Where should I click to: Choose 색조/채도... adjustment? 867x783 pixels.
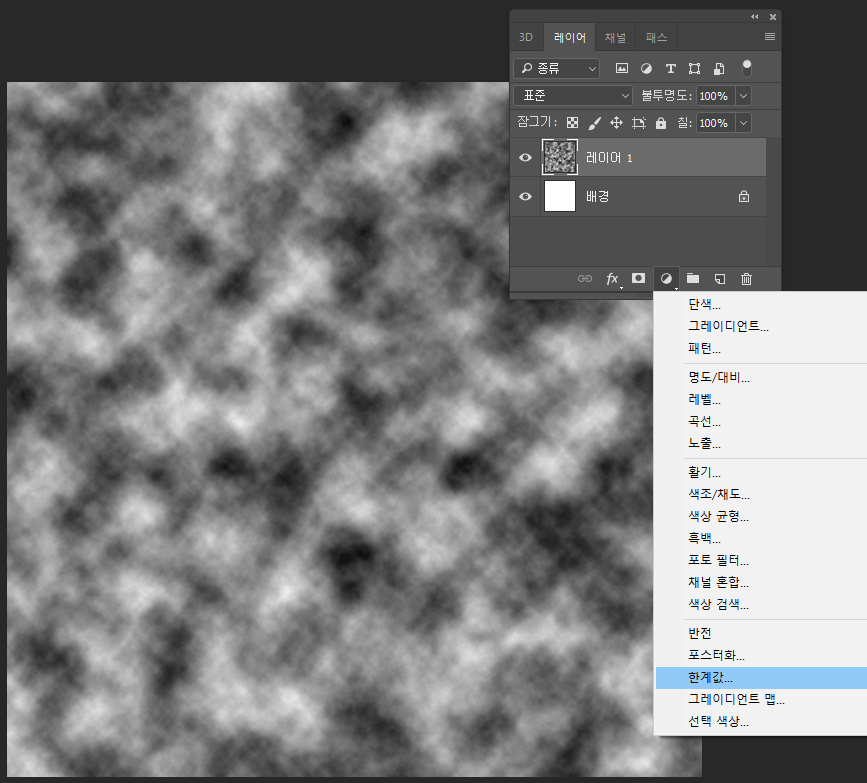coord(760,494)
